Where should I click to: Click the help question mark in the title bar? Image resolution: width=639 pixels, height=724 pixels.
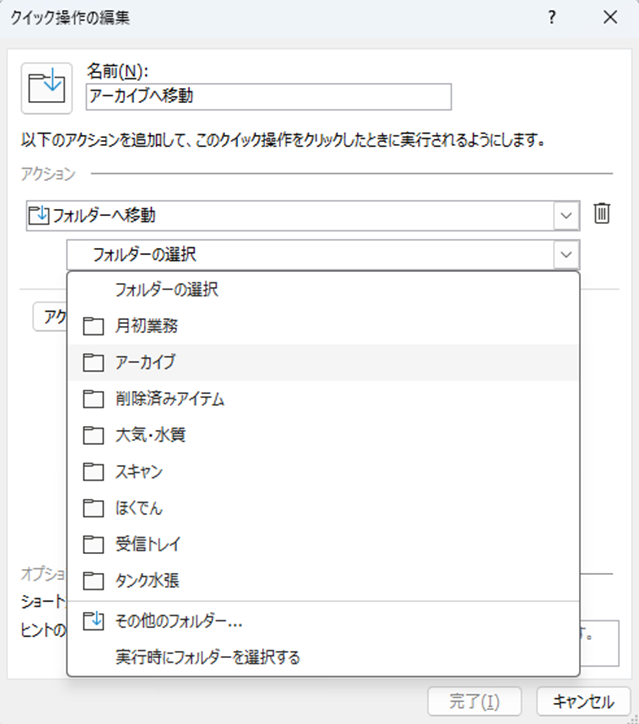coord(552,18)
